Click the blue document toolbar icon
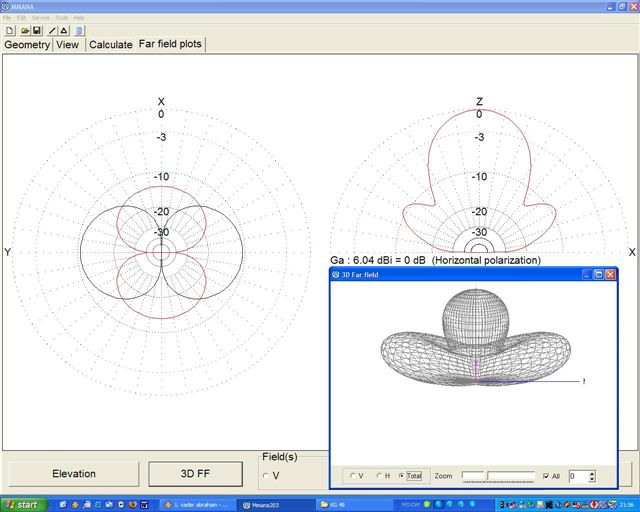 point(79,31)
